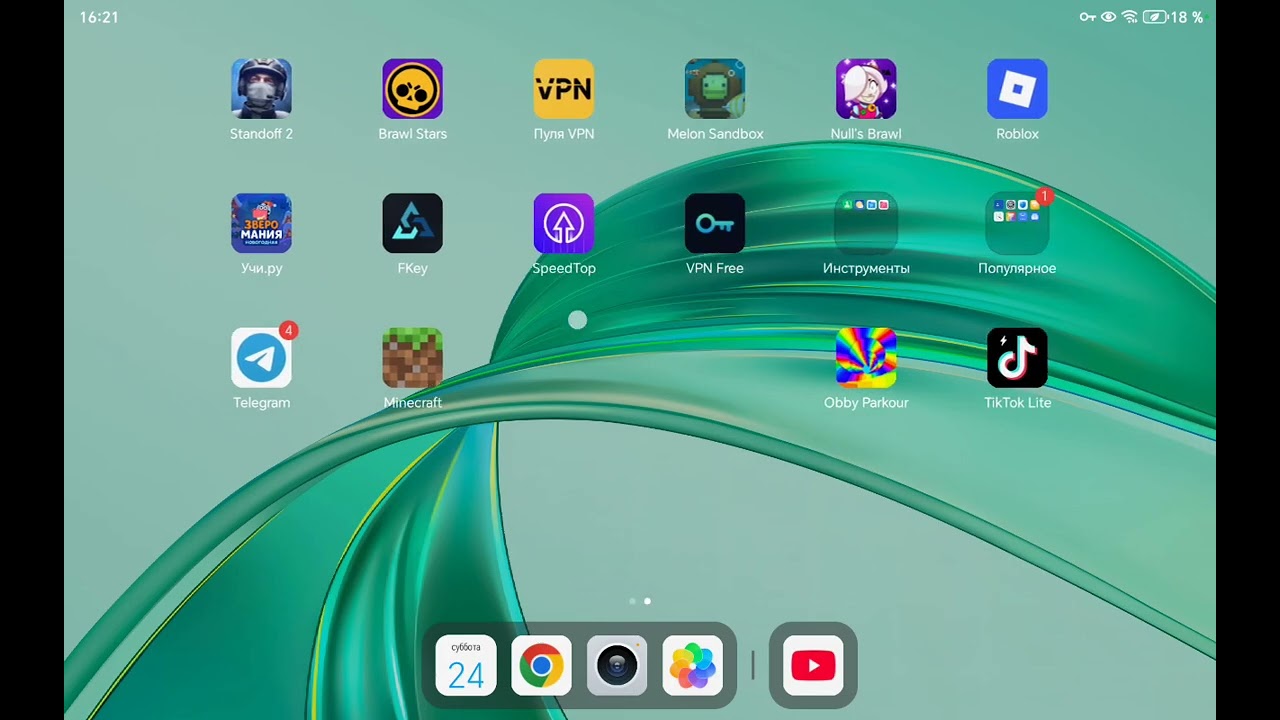This screenshot has width=1280, height=720.
Task: Launch the FKey app
Action: [x=412, y=223]
